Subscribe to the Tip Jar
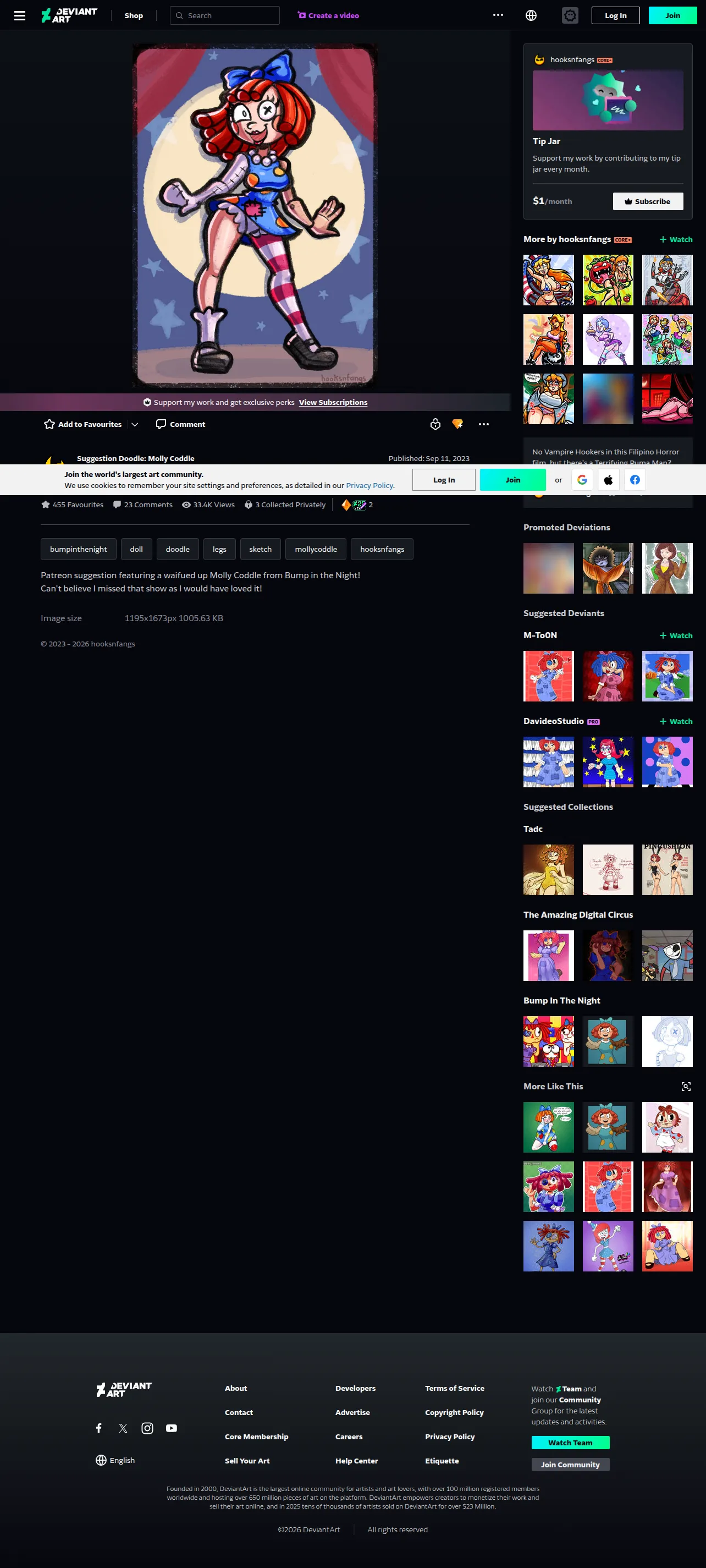This screenshot has width=706, height=1568. [648, 201]
